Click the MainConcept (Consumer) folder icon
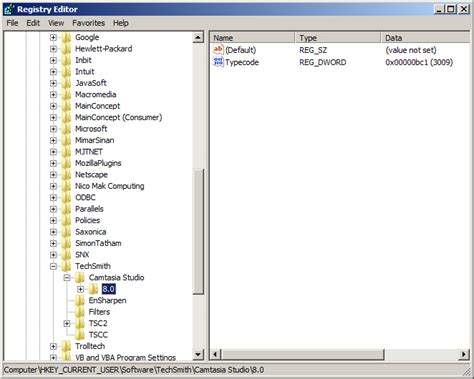 (x=67, y=117)
